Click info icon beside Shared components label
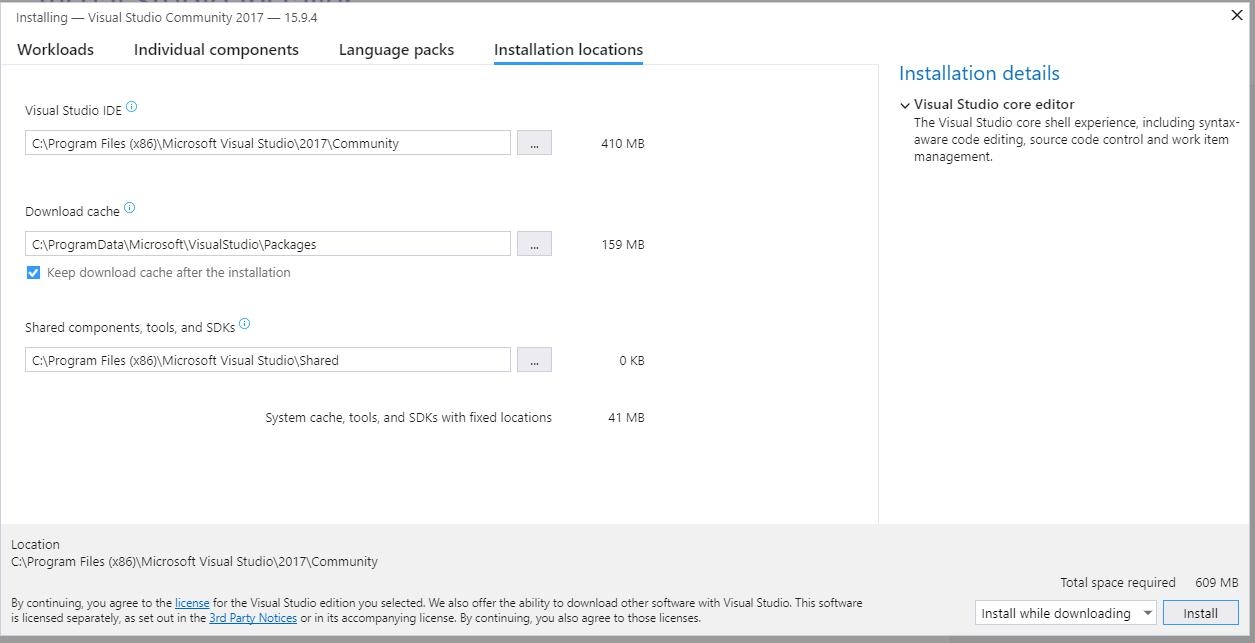 click(245, 324)
